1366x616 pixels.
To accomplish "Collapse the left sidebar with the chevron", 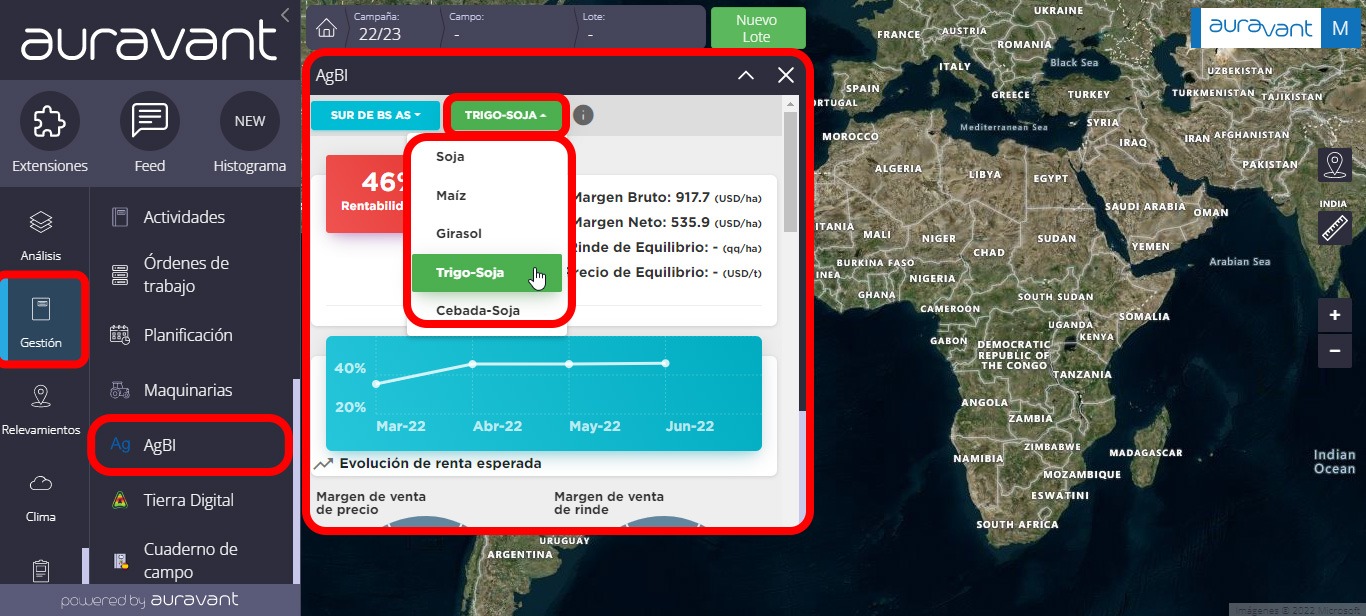I will [285, 15].
